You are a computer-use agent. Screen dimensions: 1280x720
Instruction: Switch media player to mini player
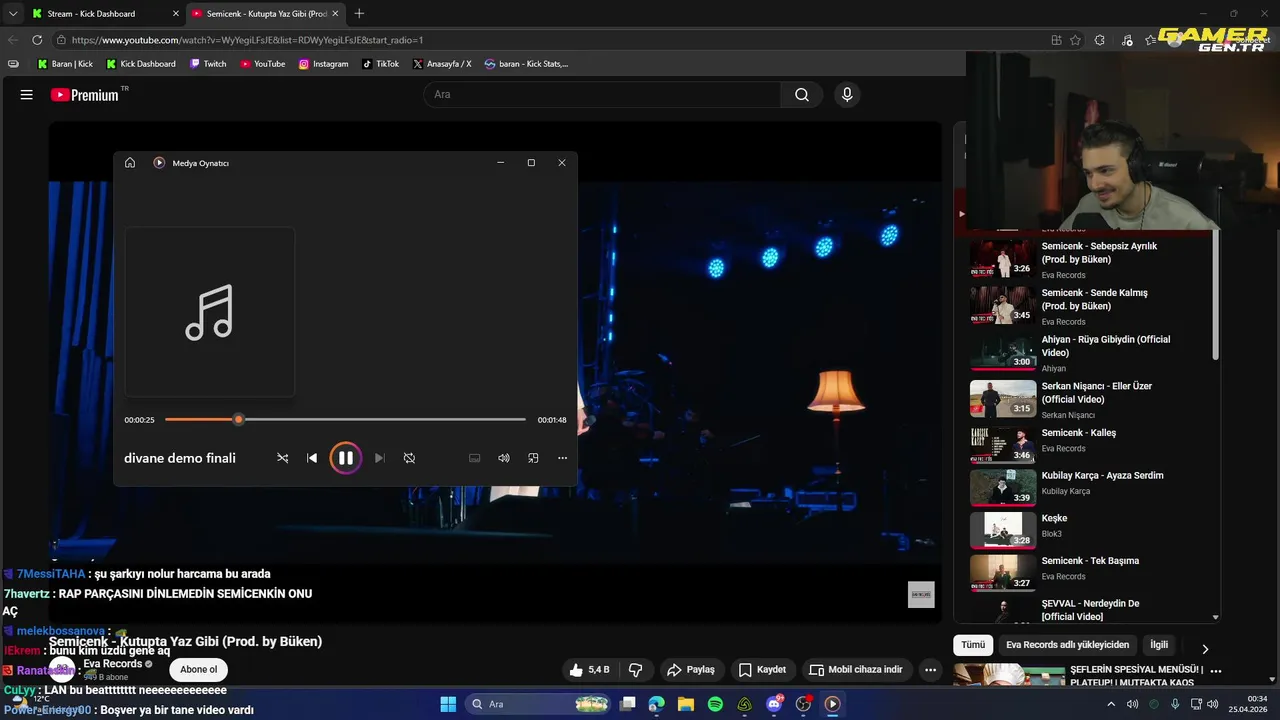[x=533, y=458]
